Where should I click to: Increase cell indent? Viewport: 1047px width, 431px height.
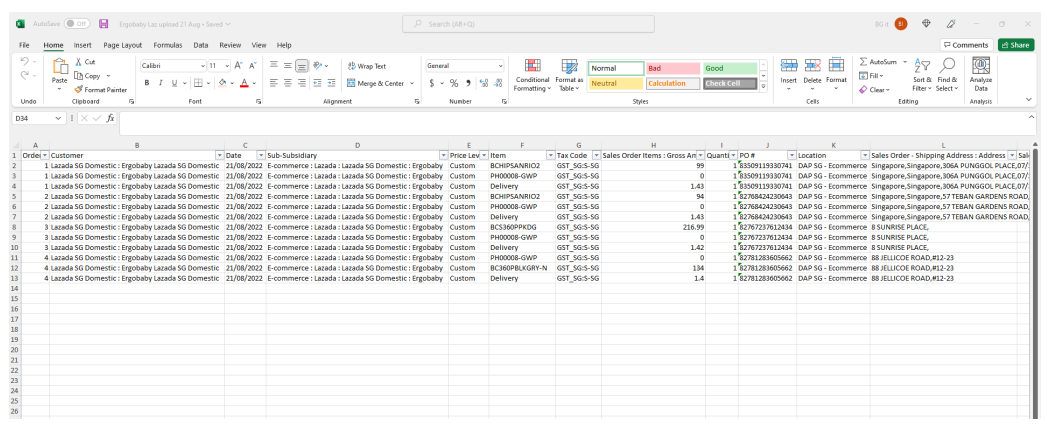click(331, 84)
